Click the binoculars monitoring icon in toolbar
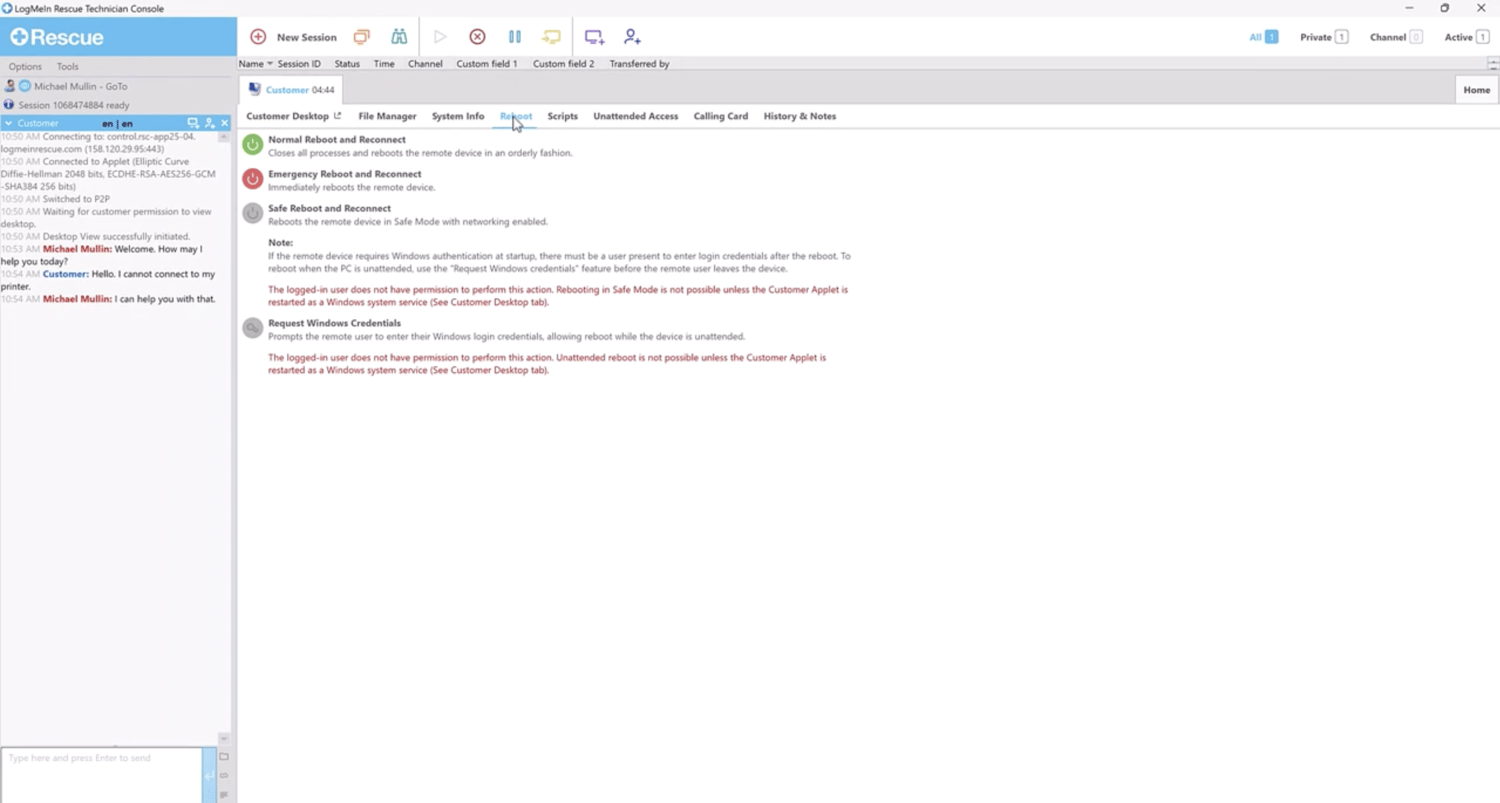 coord(399,37)
